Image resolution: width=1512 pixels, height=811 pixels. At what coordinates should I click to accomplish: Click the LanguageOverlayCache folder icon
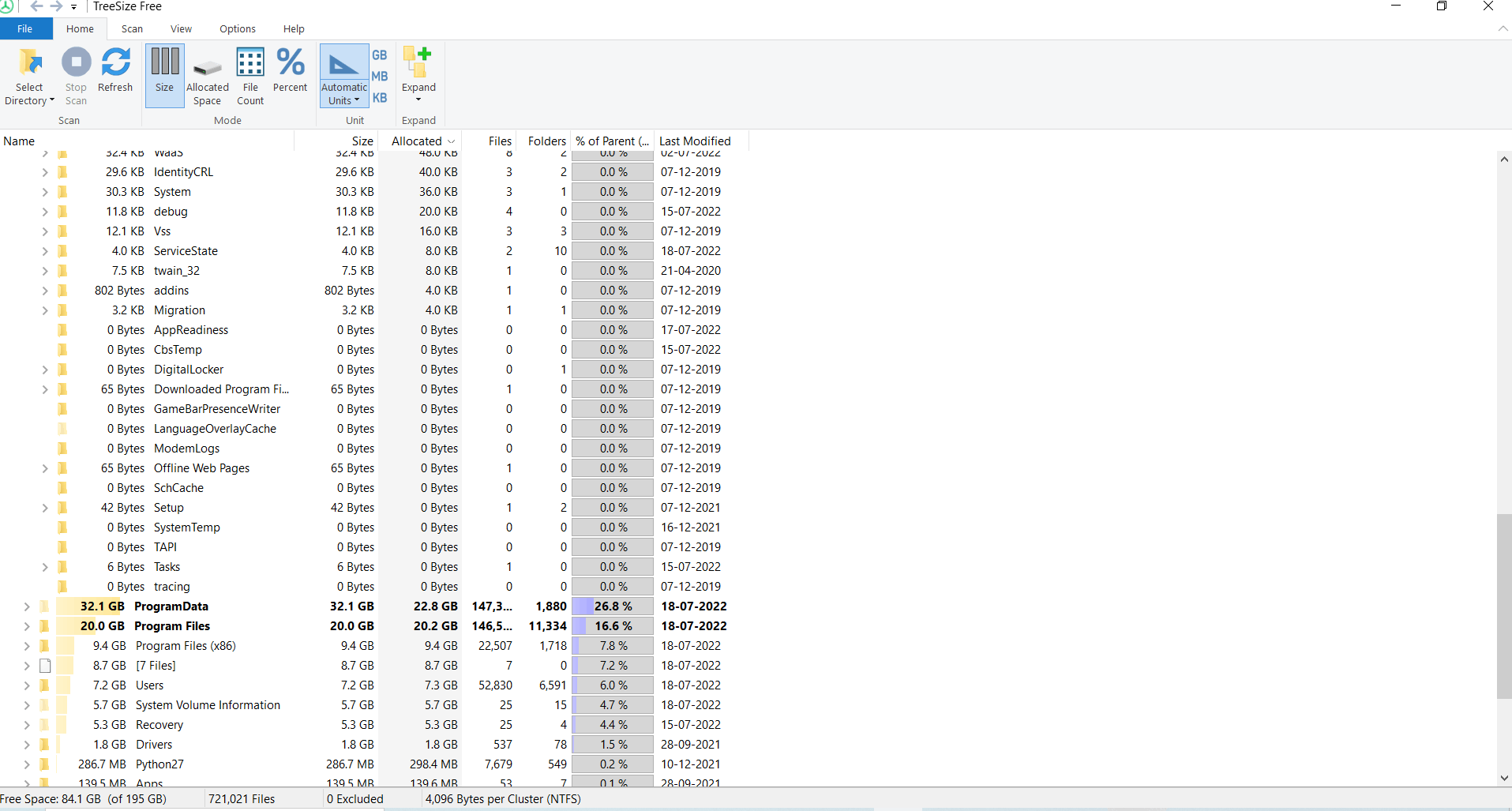(63, 429)
